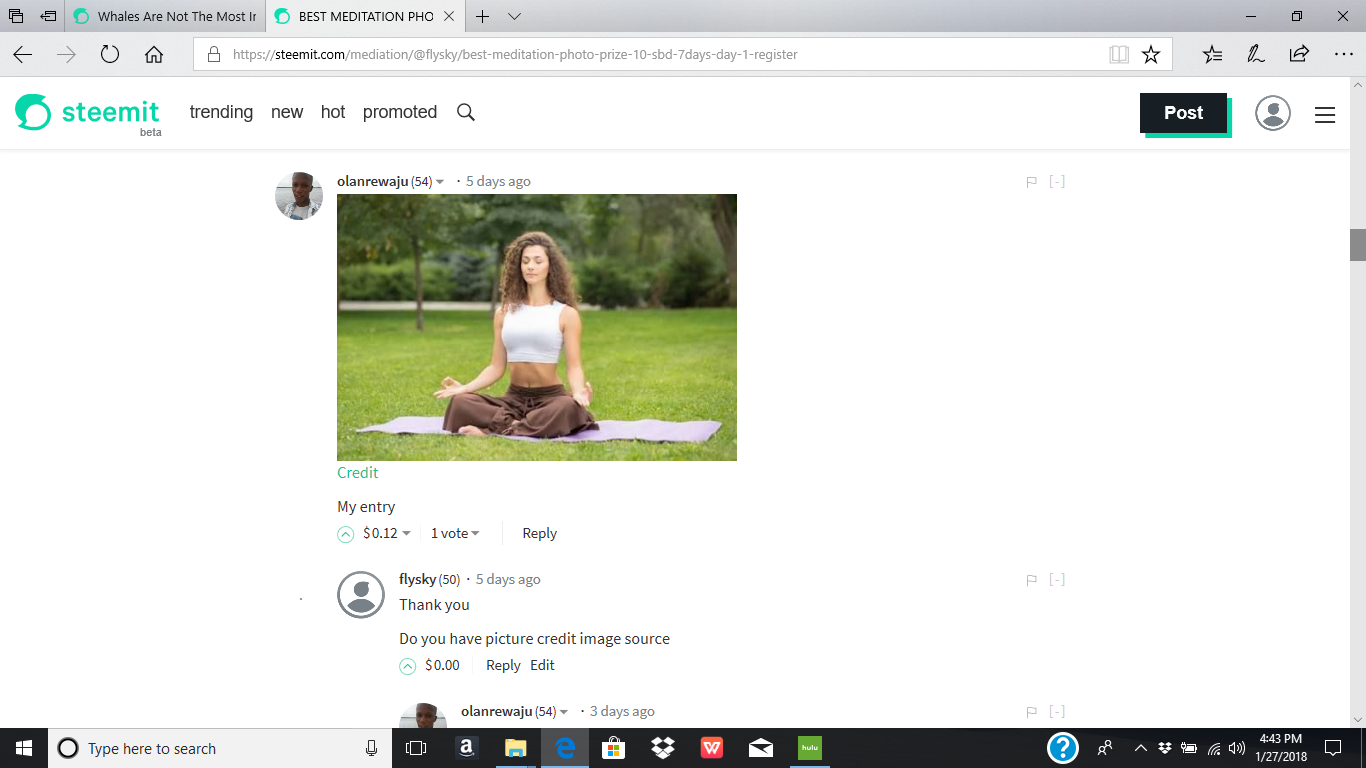Toggle reading view in the address bar
Image resolution: width=1366 pixels, height=768 pixels.
click(x=1119, y=54)
